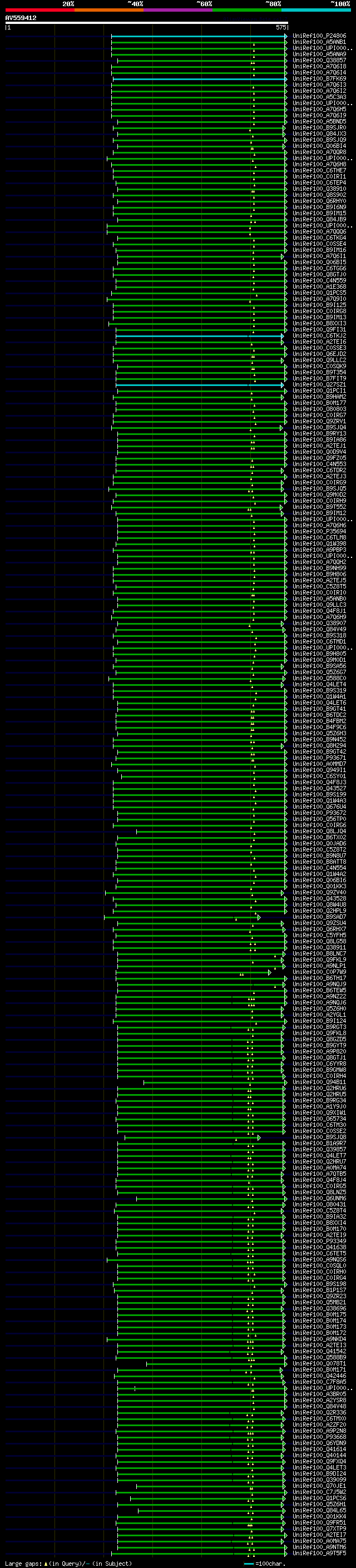
Task: Click the =100char. scale legend
Action: click(x=265, y=1563)
